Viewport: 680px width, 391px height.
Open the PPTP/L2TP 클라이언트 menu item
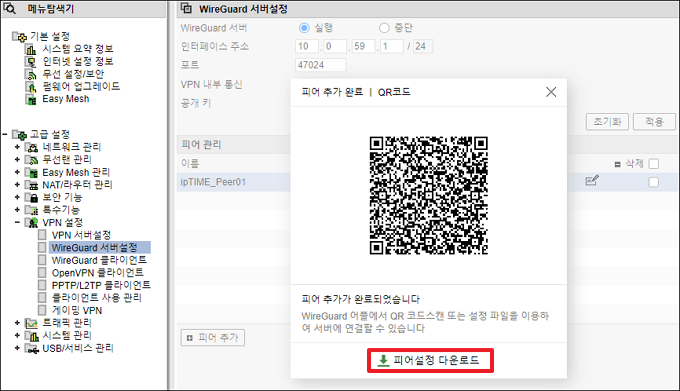pos(101,286)
